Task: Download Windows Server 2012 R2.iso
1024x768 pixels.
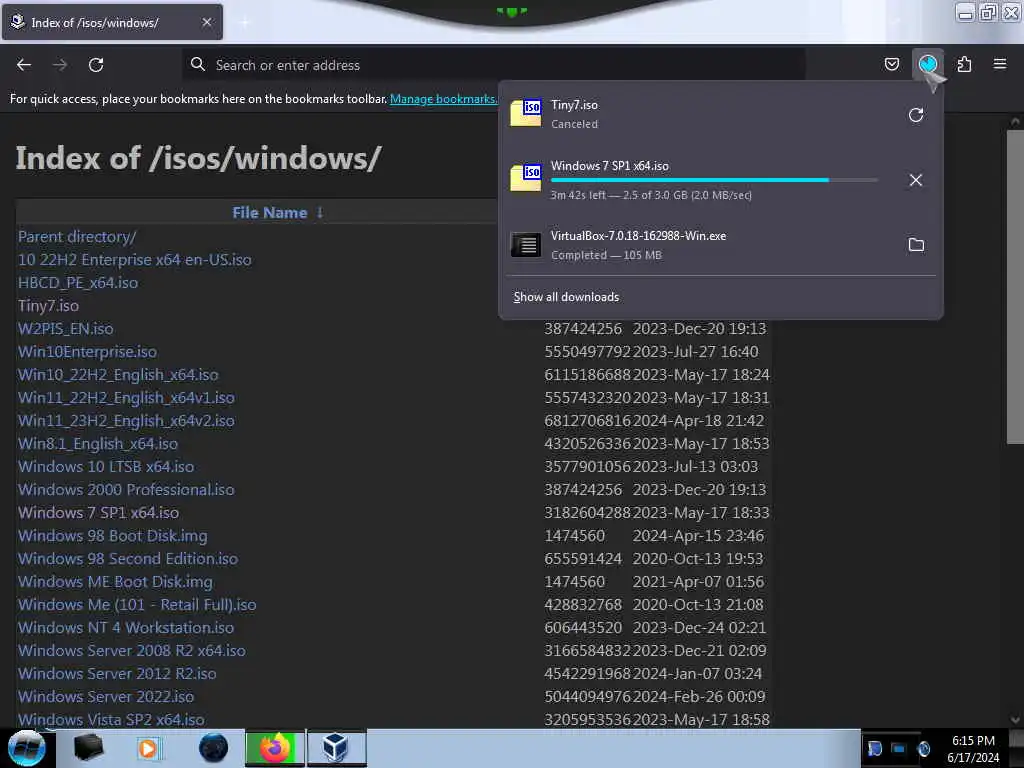Action: pyautogui.click(x=117, y=673)
